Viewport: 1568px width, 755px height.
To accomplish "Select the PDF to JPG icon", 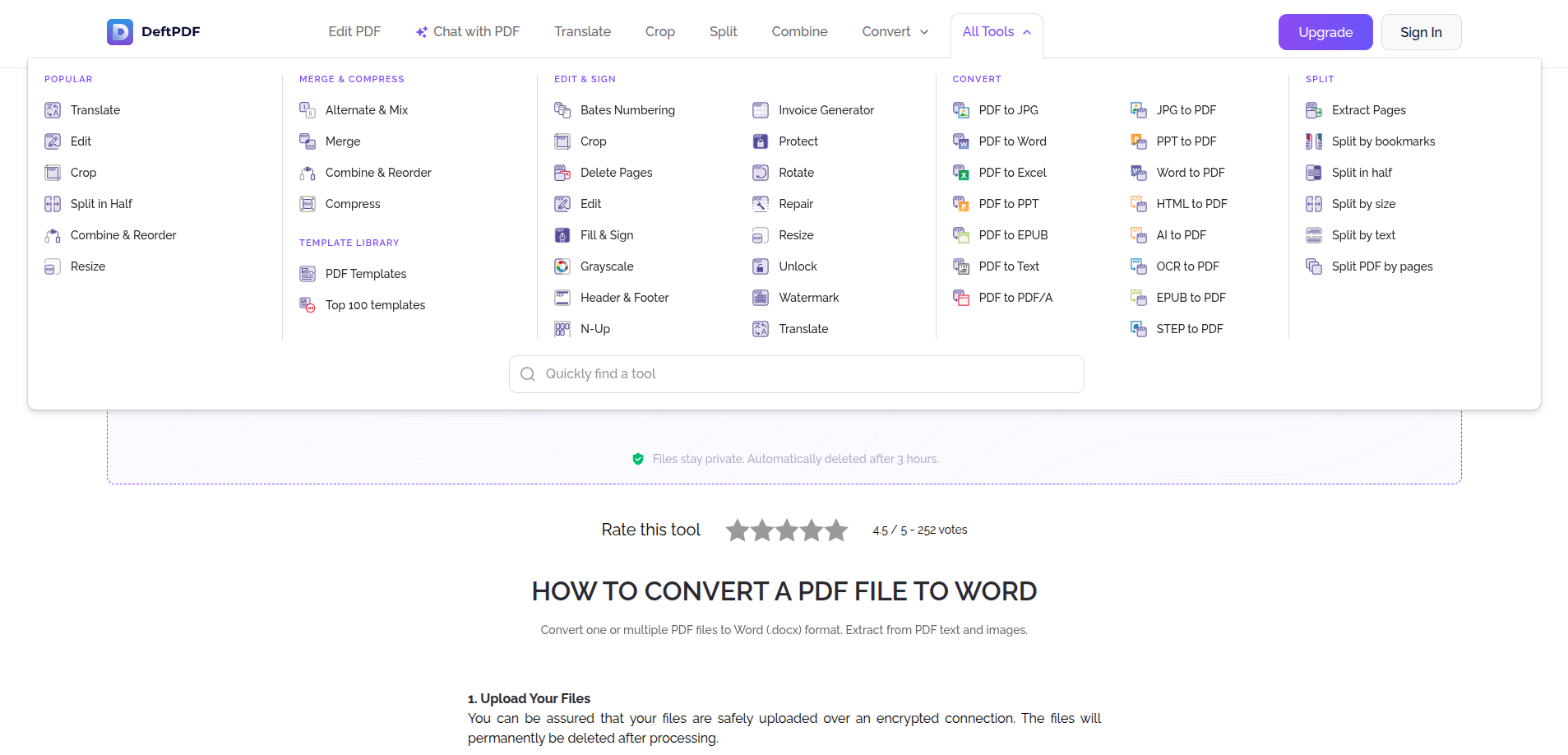I will click(x=960, y=109).
